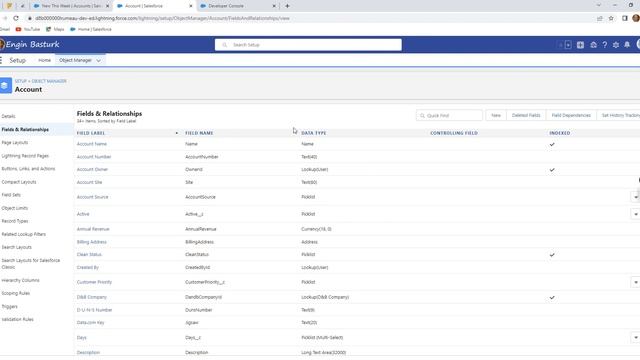640x360 pixels.
Task: Close the New This Week Accounts tab
Action: pyautogui.click(x=107, y=6)
